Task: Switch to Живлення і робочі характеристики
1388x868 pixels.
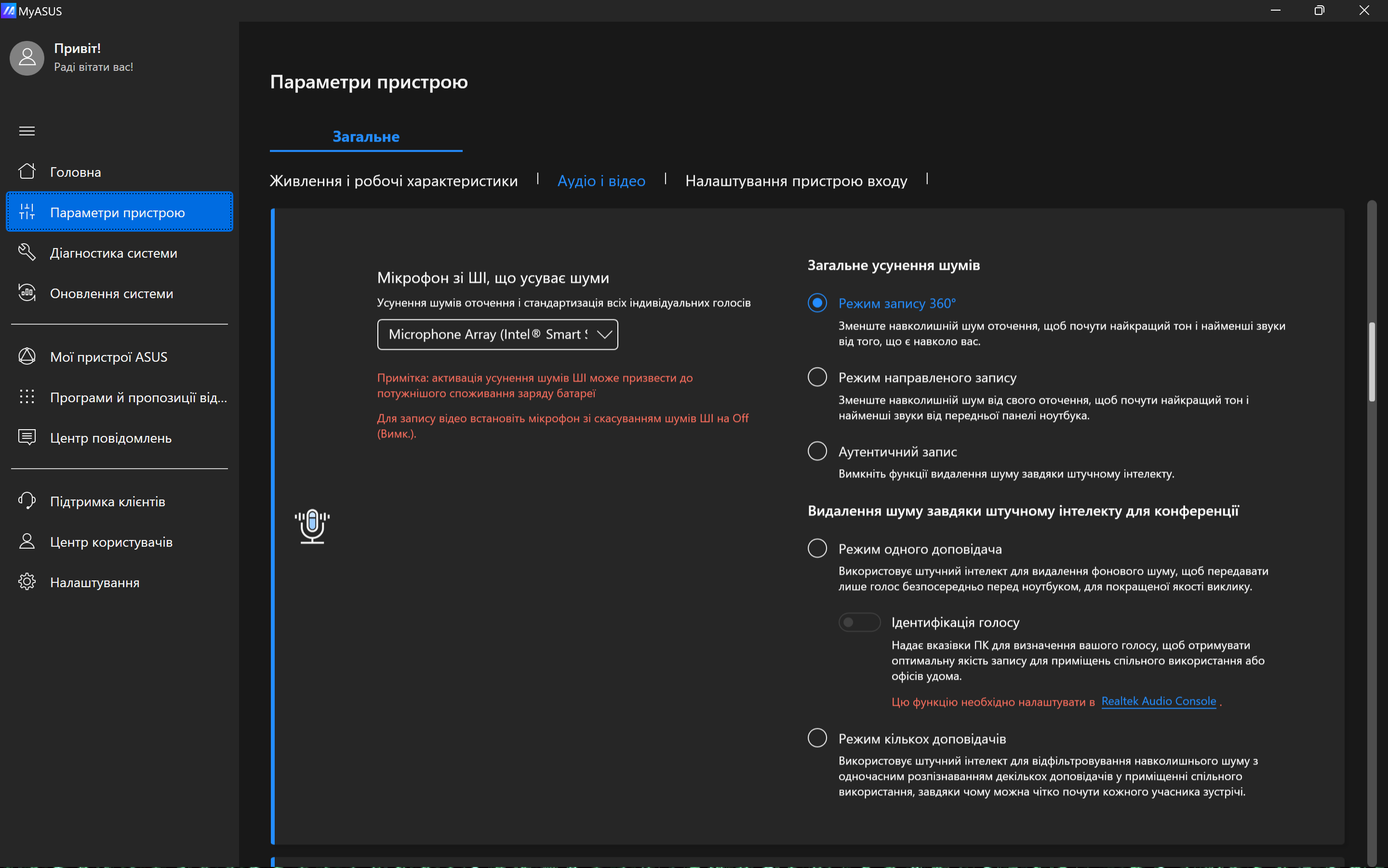Action: [x=393, y=181]
